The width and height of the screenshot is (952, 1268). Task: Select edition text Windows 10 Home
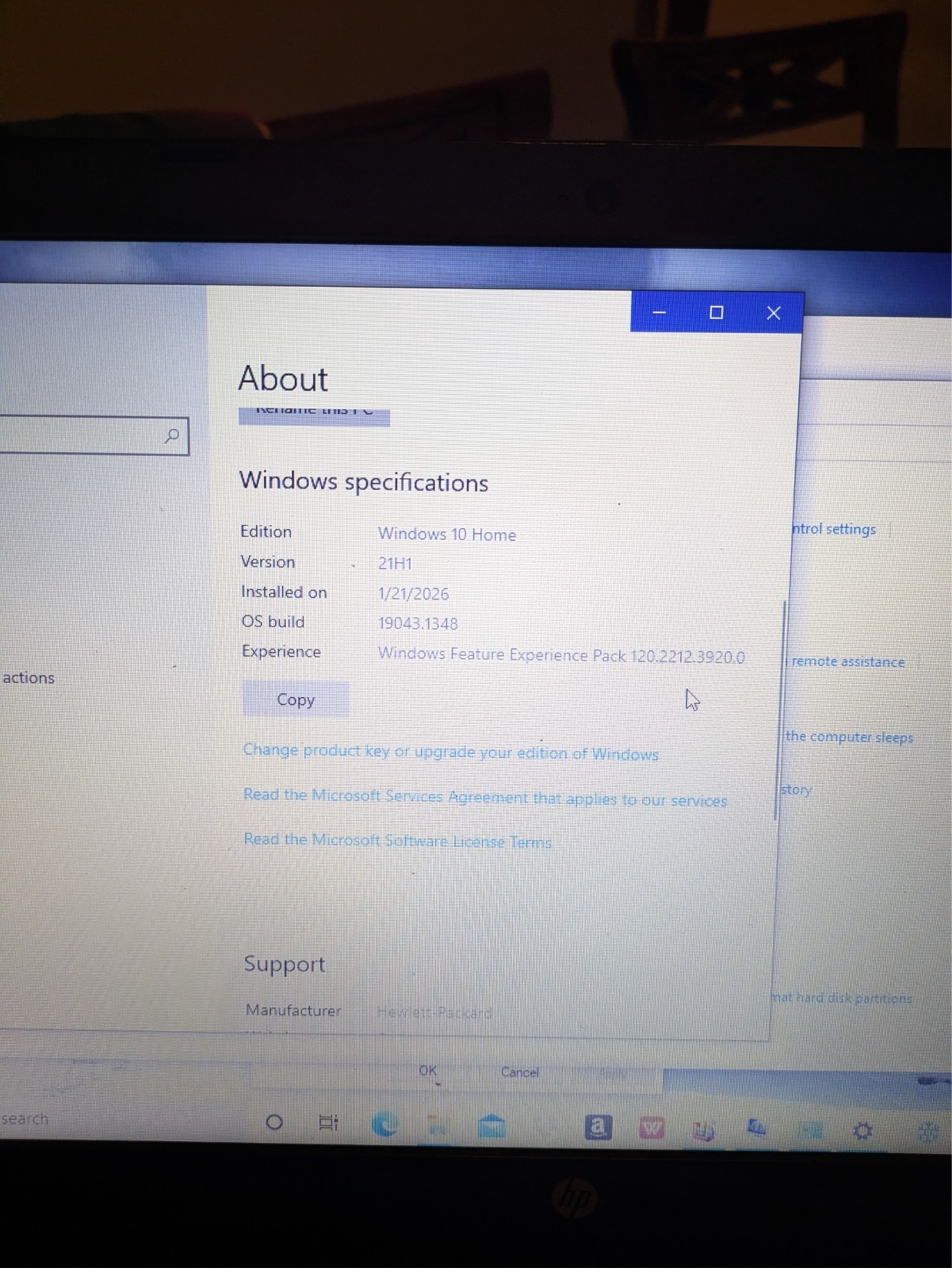coord(446,534)
